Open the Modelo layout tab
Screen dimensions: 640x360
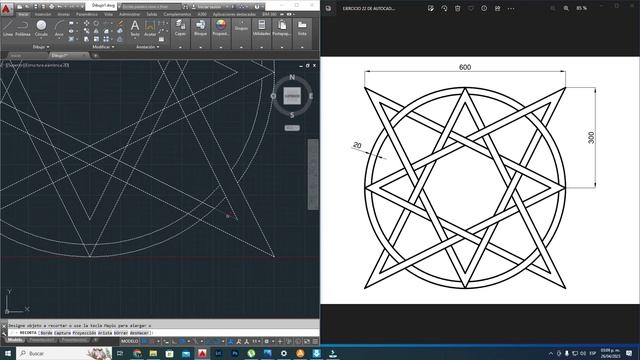click(x=15, y=340)
